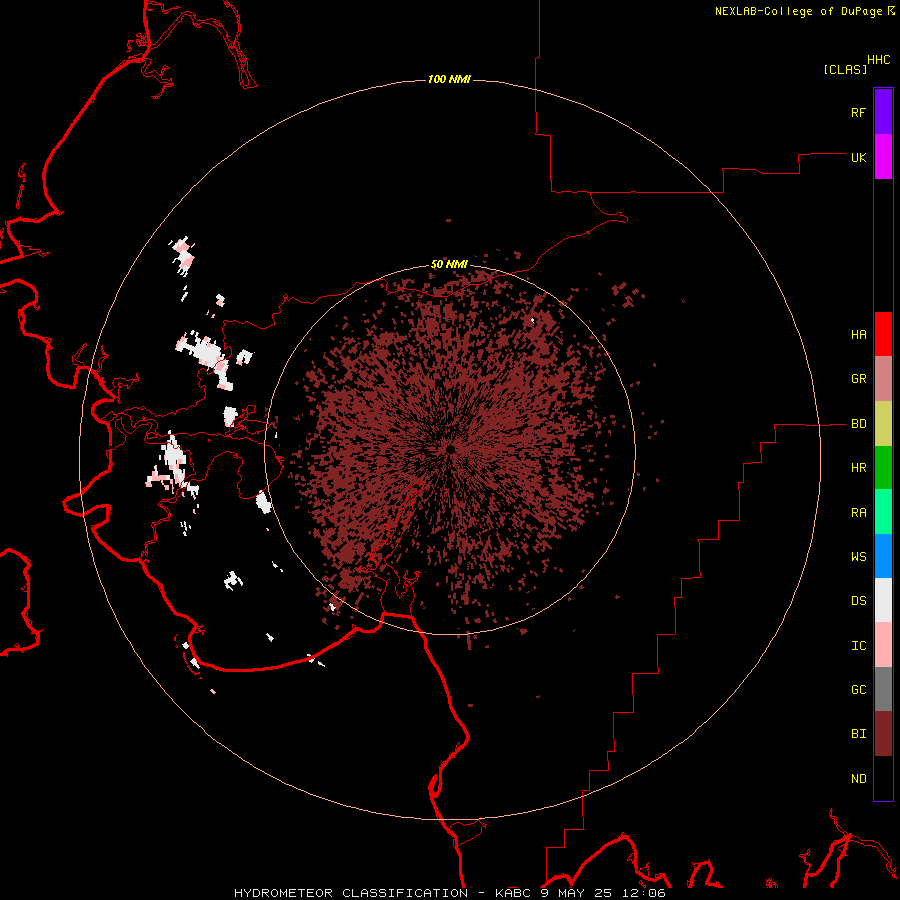The height and width of the screenshot is (900, 900).
Task: Click the DS legend label
Action: tap(858, 601)
